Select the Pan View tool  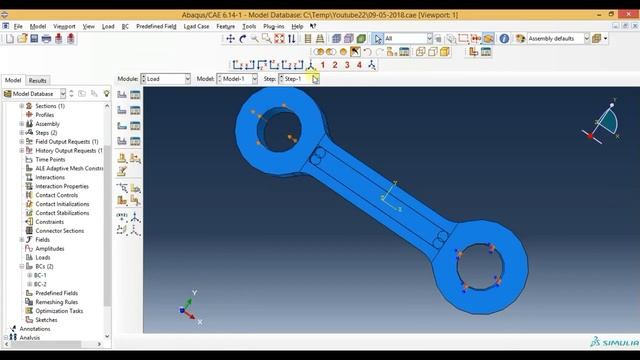231,39
